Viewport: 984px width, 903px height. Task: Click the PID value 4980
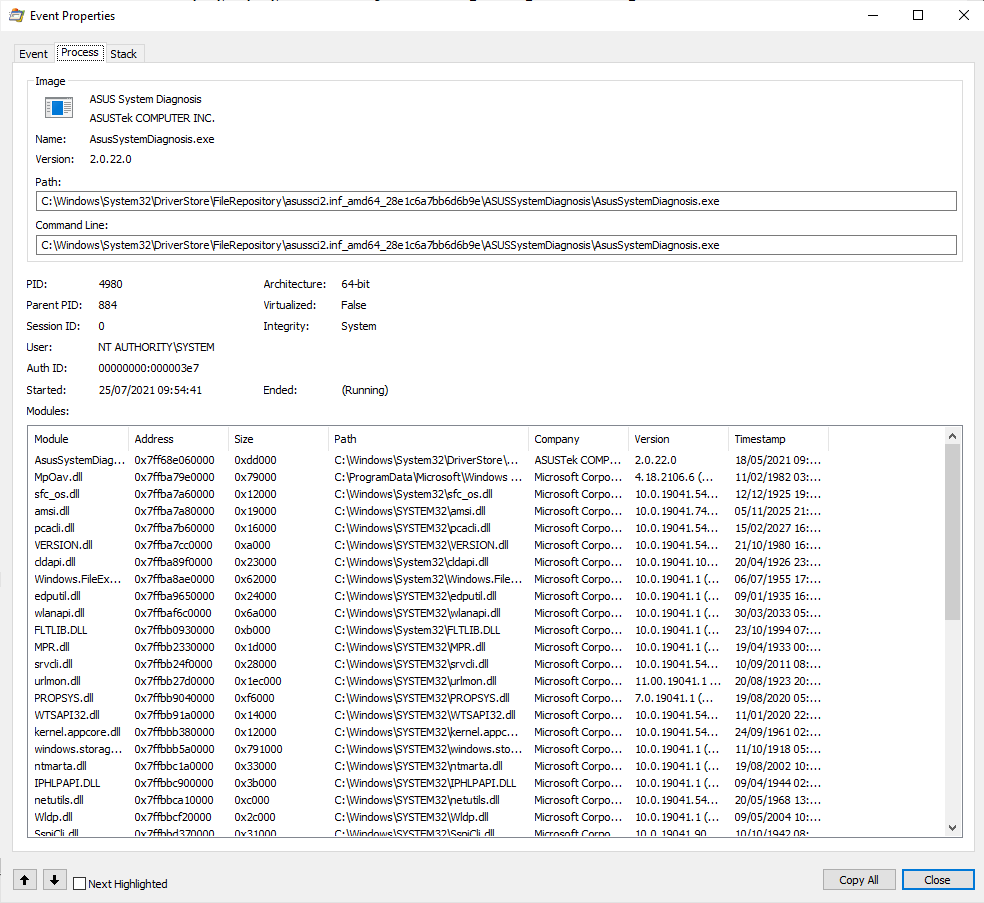coord(110,284)
